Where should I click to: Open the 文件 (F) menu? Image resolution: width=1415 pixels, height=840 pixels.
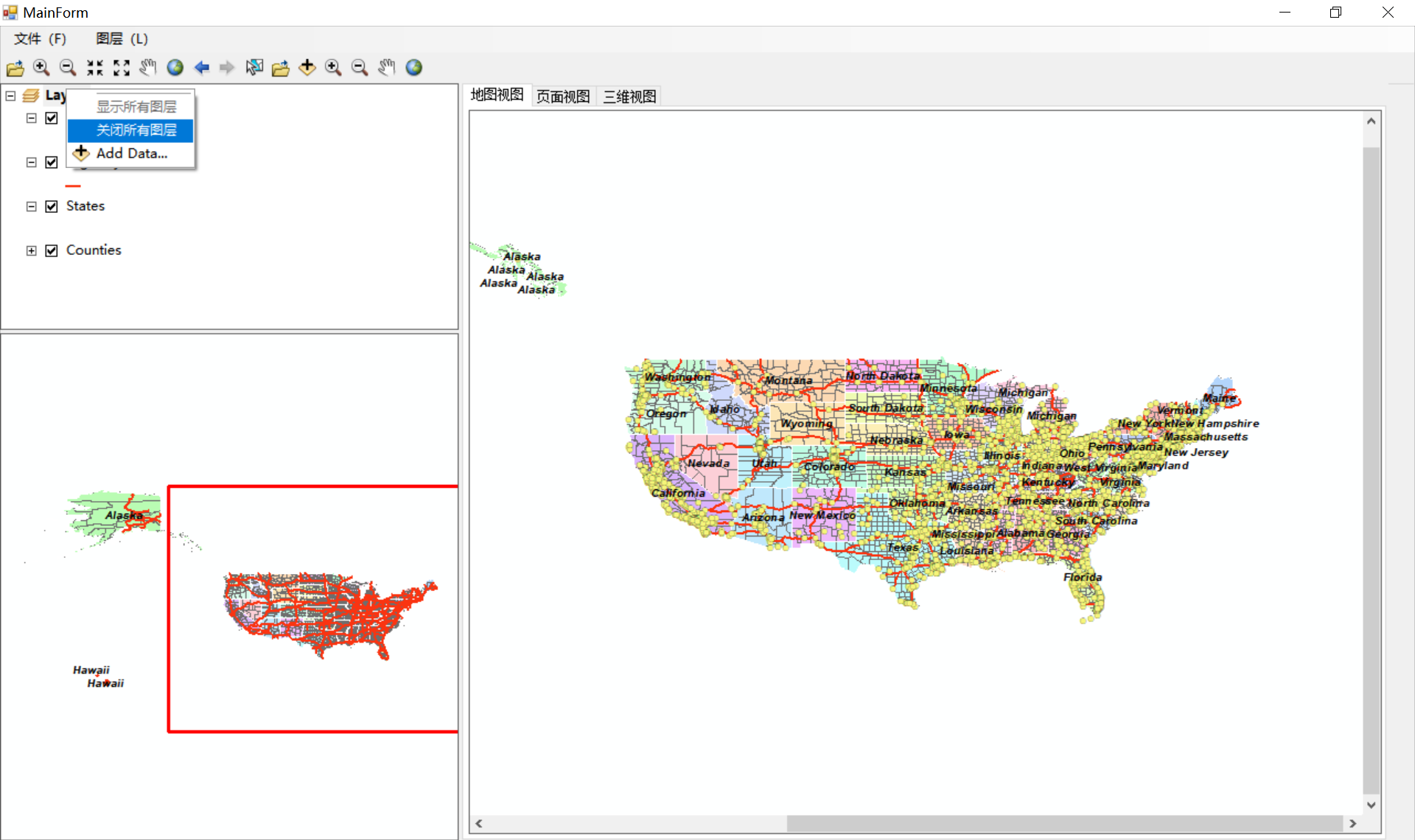tap(40, 39)
